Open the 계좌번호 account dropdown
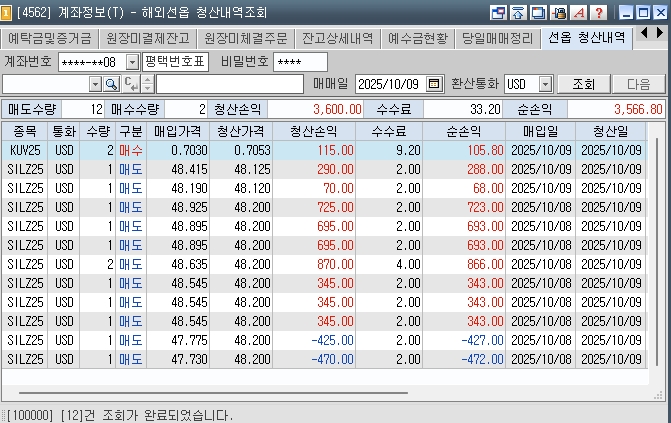 [x=132, y=63]
